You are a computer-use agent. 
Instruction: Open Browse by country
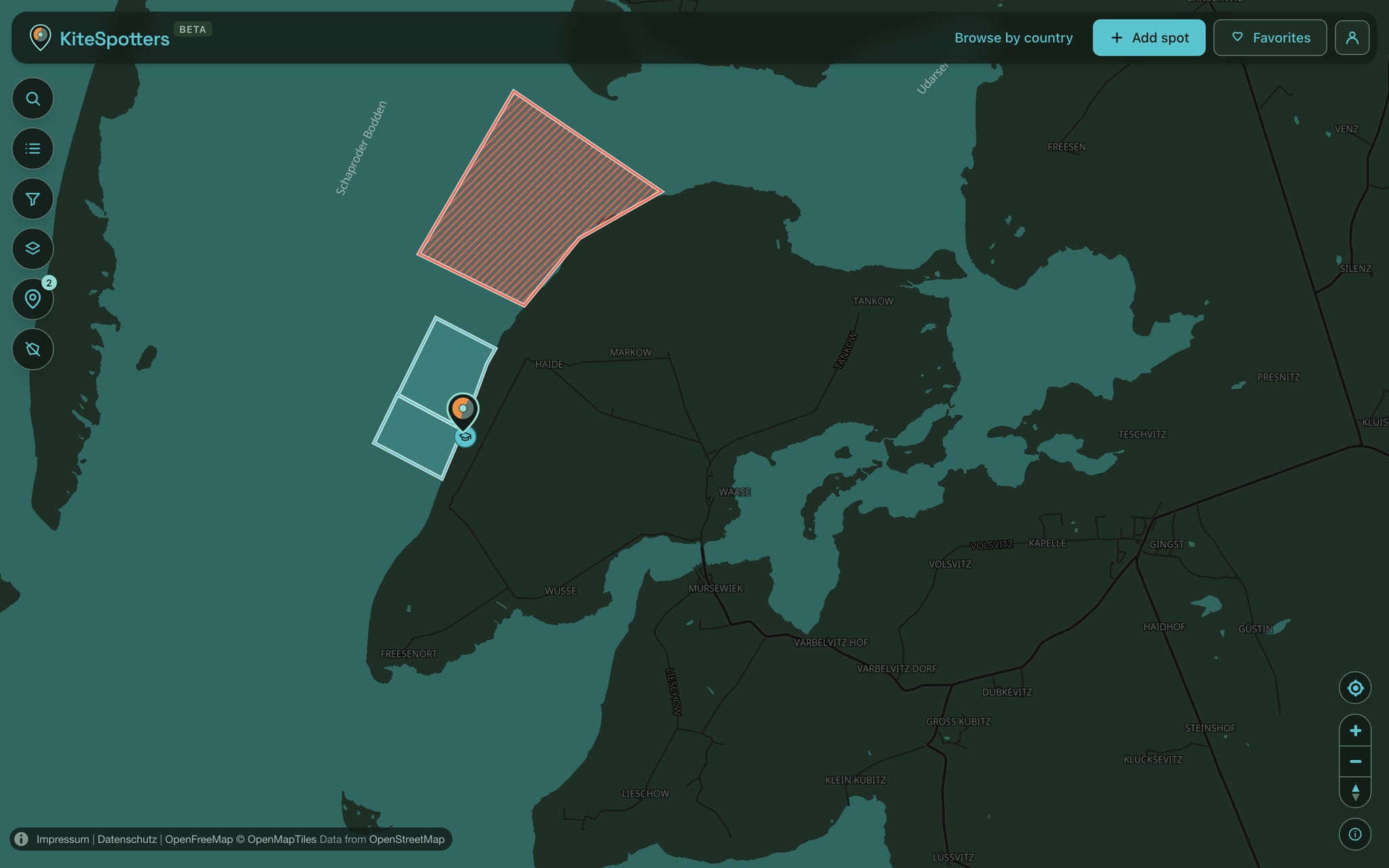(x=1013, y=38)
